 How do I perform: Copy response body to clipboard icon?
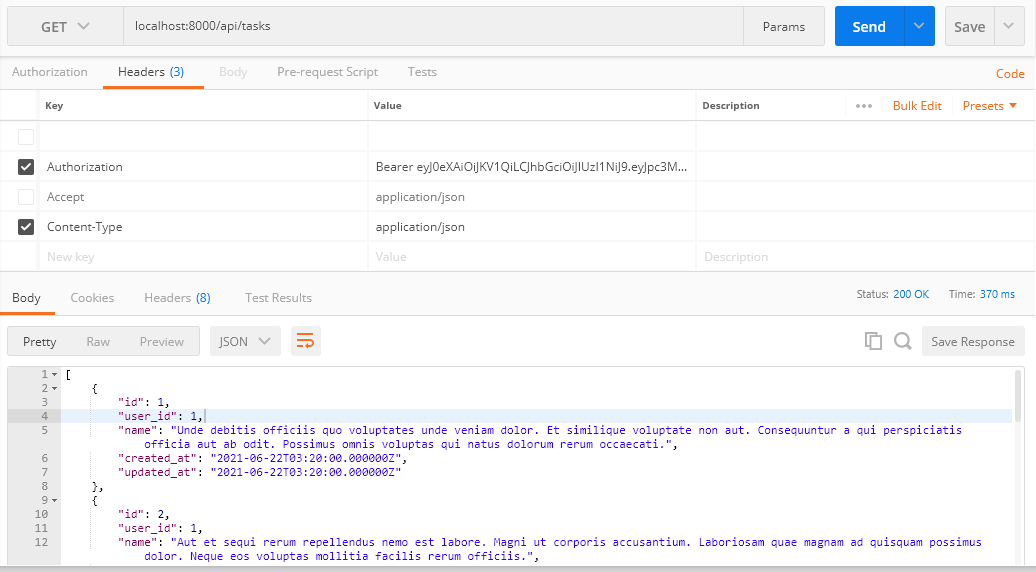[873, 341]
